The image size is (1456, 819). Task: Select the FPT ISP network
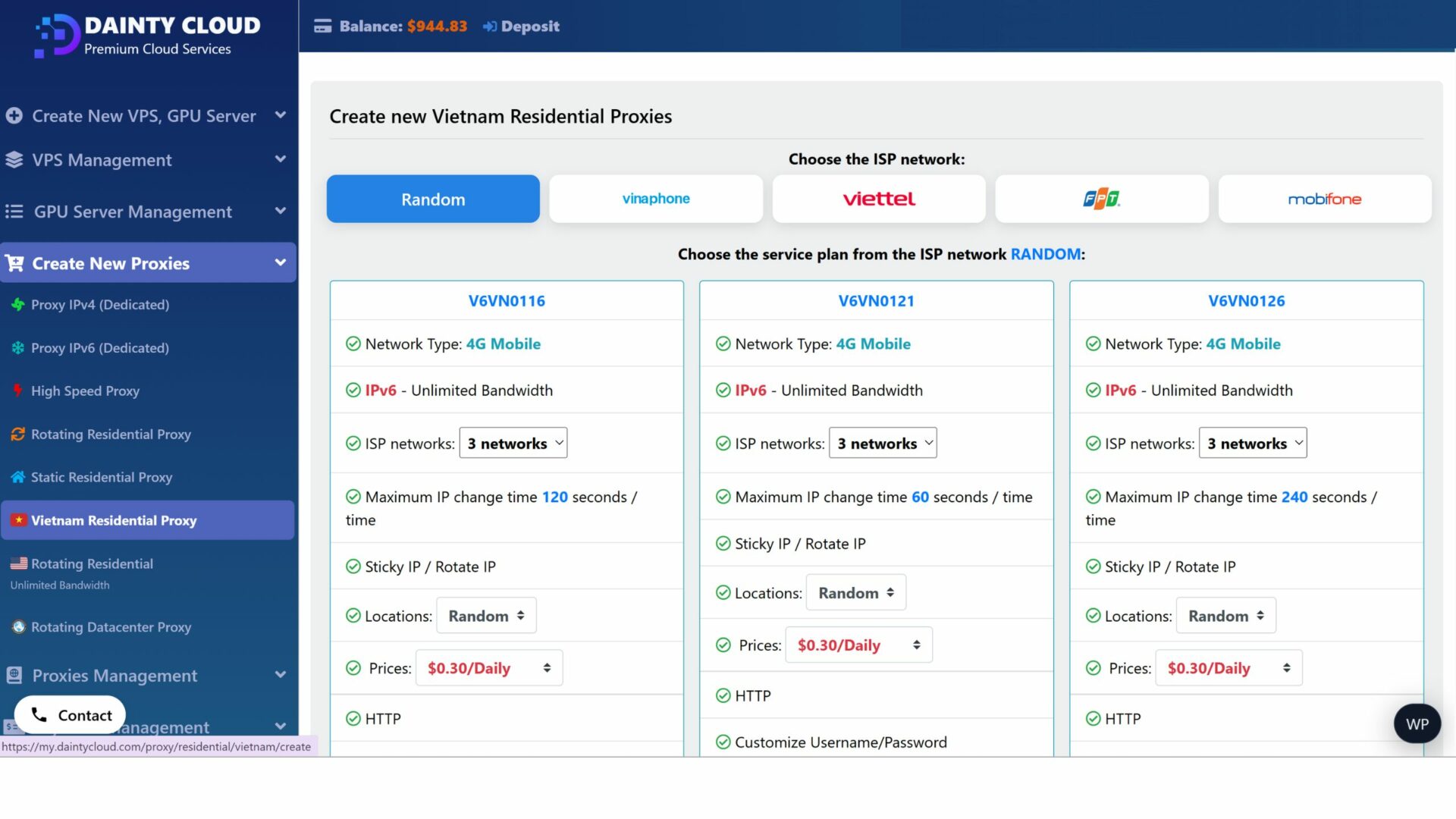(x=1102, y=199)
